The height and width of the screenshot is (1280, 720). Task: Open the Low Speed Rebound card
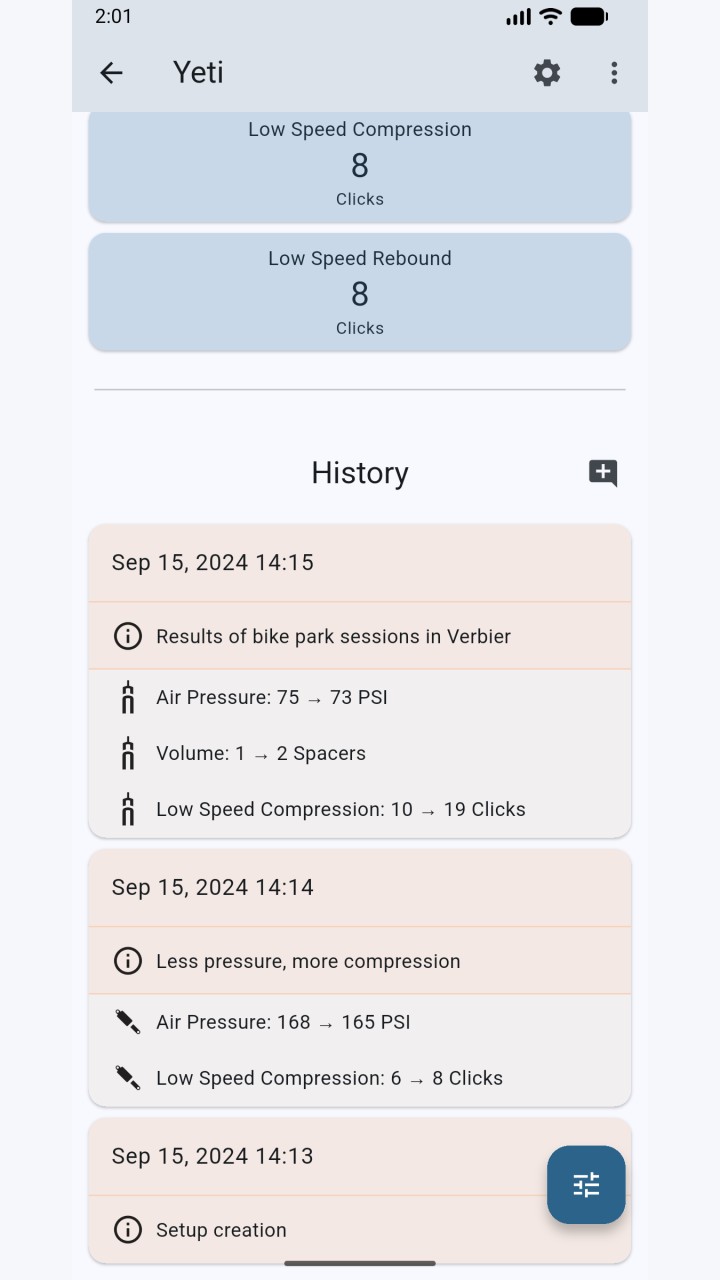pyautogui.click(x=360, y=292)
